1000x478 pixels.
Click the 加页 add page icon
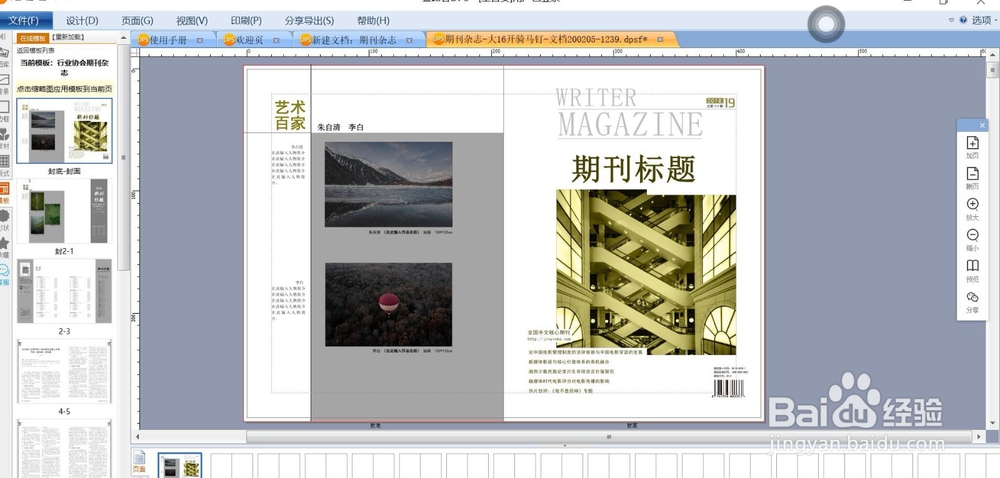tap(972, 143)
